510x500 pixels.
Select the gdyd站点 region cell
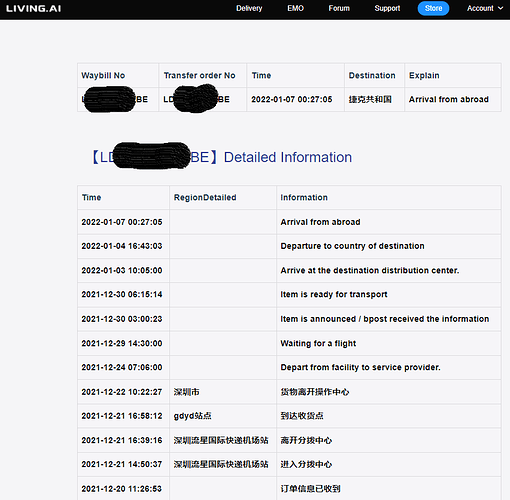(193, 416)
